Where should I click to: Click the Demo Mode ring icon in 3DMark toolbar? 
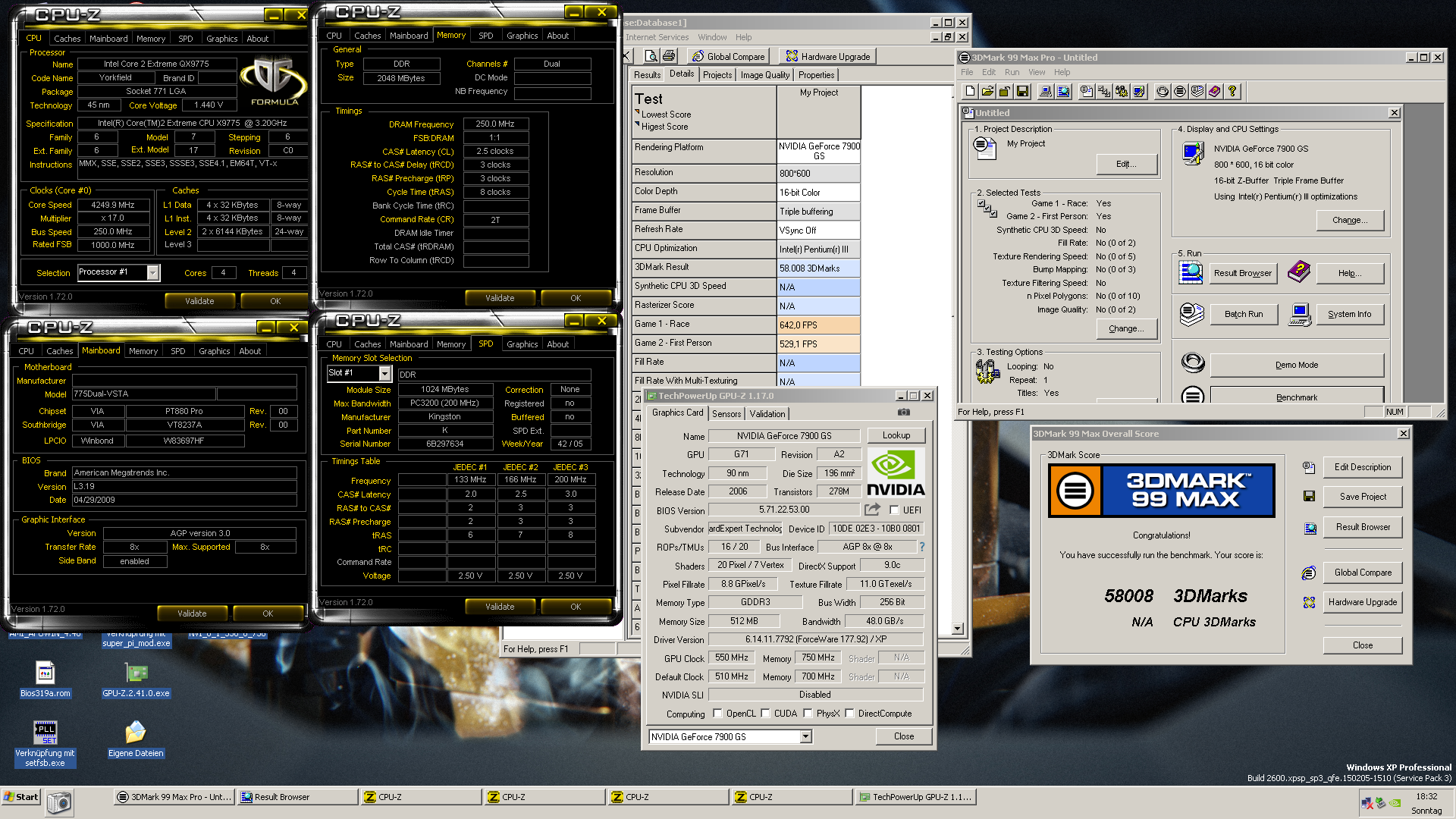[x=1163, y=92]
